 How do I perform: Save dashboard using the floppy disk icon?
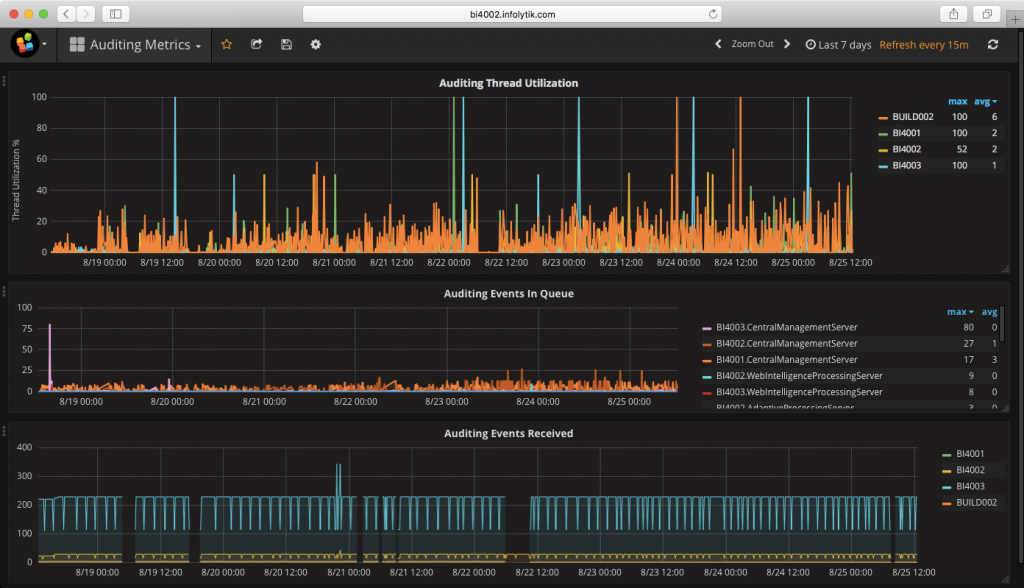tap(286, 45)
